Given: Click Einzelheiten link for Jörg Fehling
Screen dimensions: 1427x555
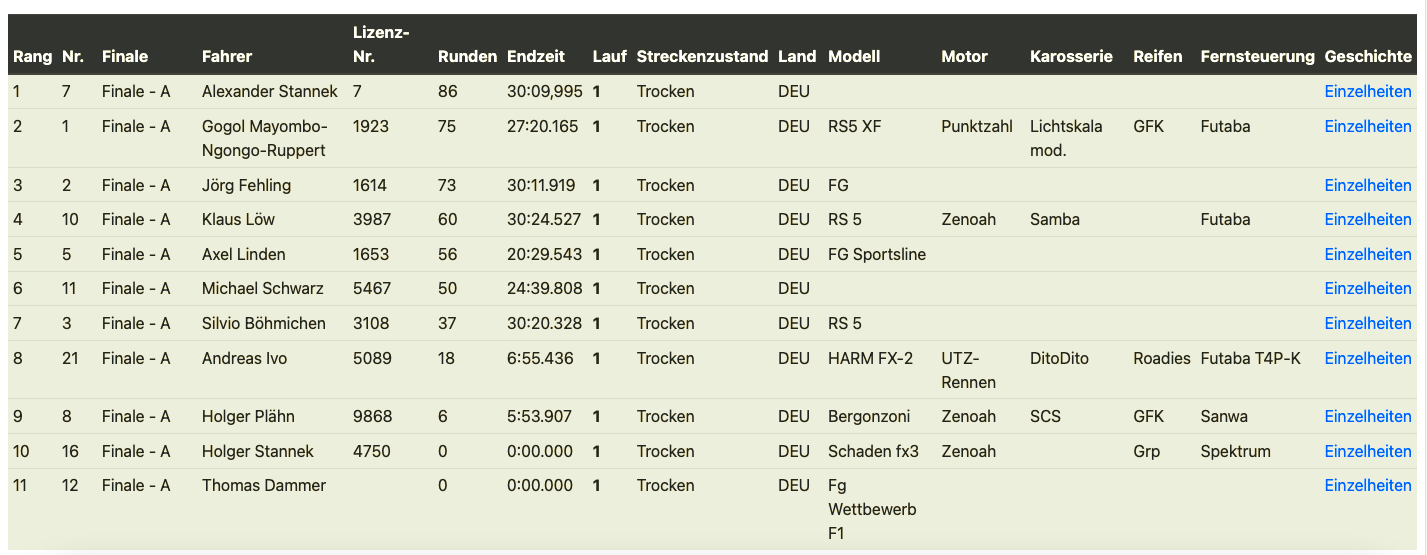Looking at the screenshot, I should pos(1367,186).
